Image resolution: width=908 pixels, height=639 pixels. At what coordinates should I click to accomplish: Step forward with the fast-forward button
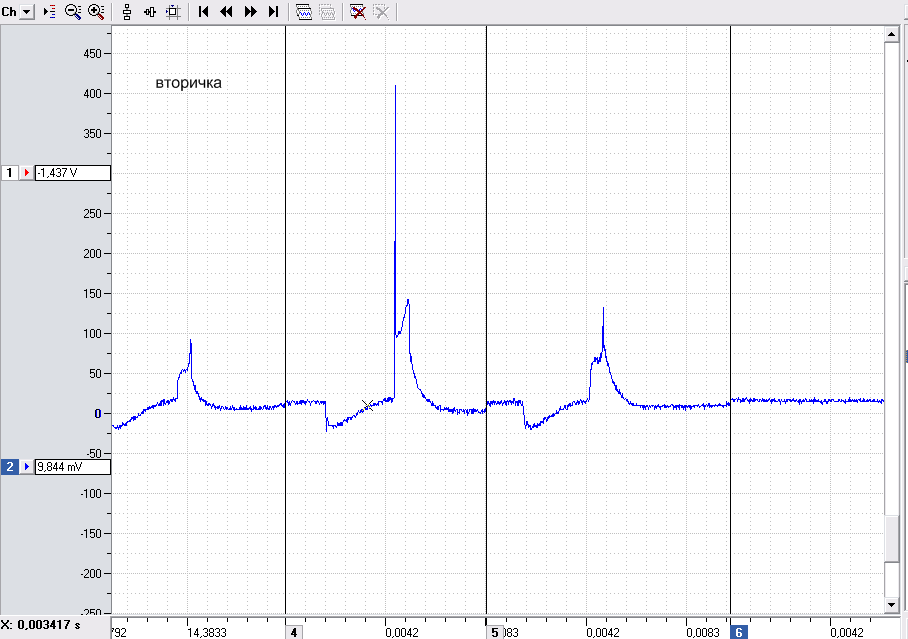[250, 12]
